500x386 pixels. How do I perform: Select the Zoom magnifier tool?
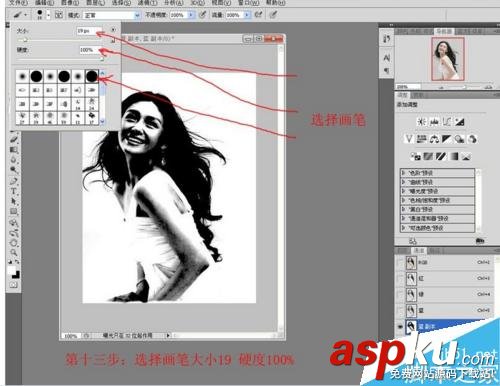[14, 252]
